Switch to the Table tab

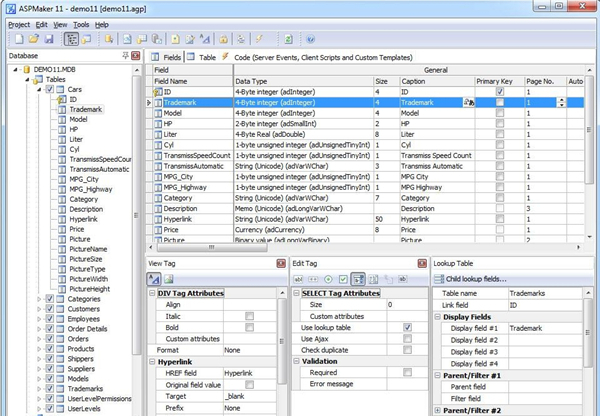pyautogui.click(x=207, y=57)
